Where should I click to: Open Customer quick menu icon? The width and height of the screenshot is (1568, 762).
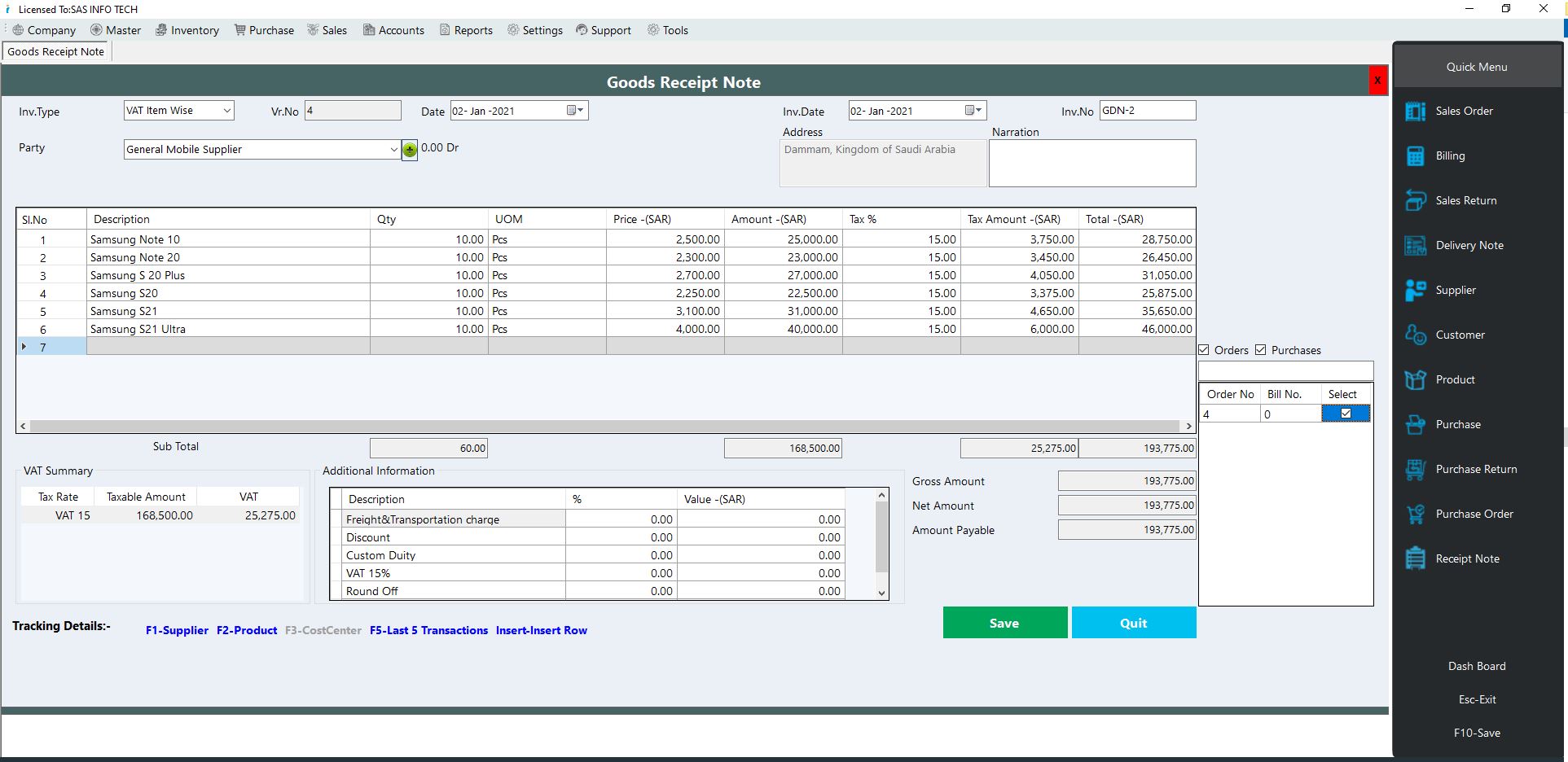pyautogui.click(x=1416, y=335)
